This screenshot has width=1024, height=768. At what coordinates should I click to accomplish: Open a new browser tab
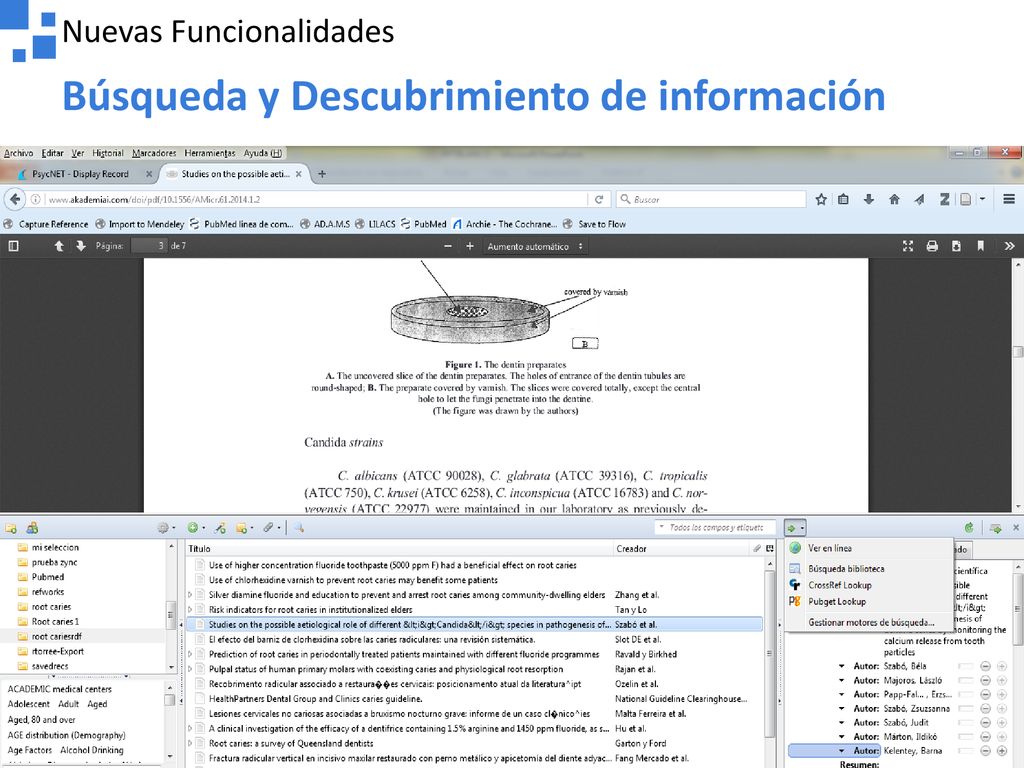321,174
